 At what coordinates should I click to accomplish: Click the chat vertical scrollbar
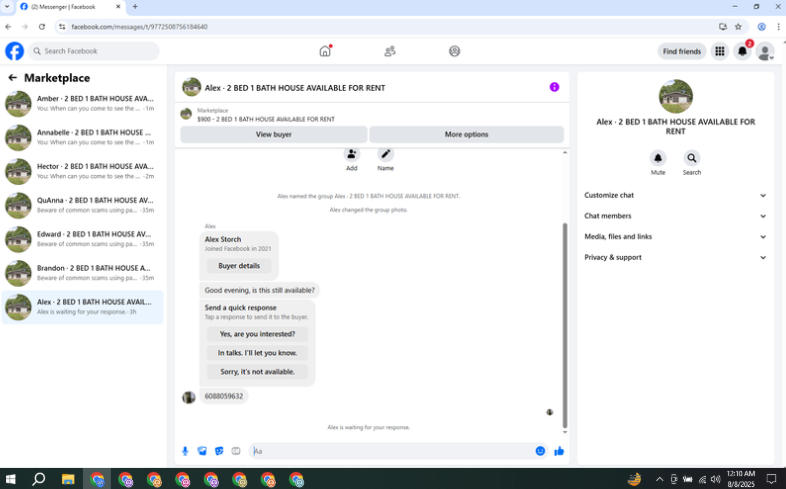point(565,325)
